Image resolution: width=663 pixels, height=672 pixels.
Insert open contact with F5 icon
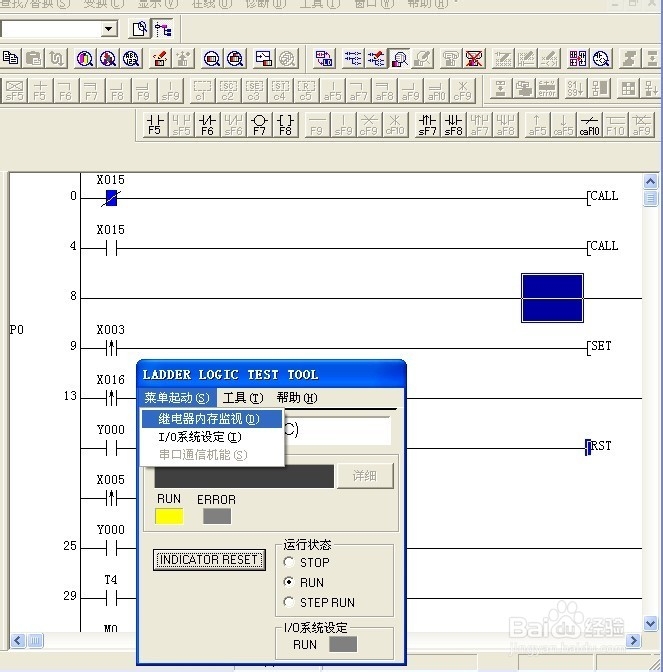click(155, 124)
